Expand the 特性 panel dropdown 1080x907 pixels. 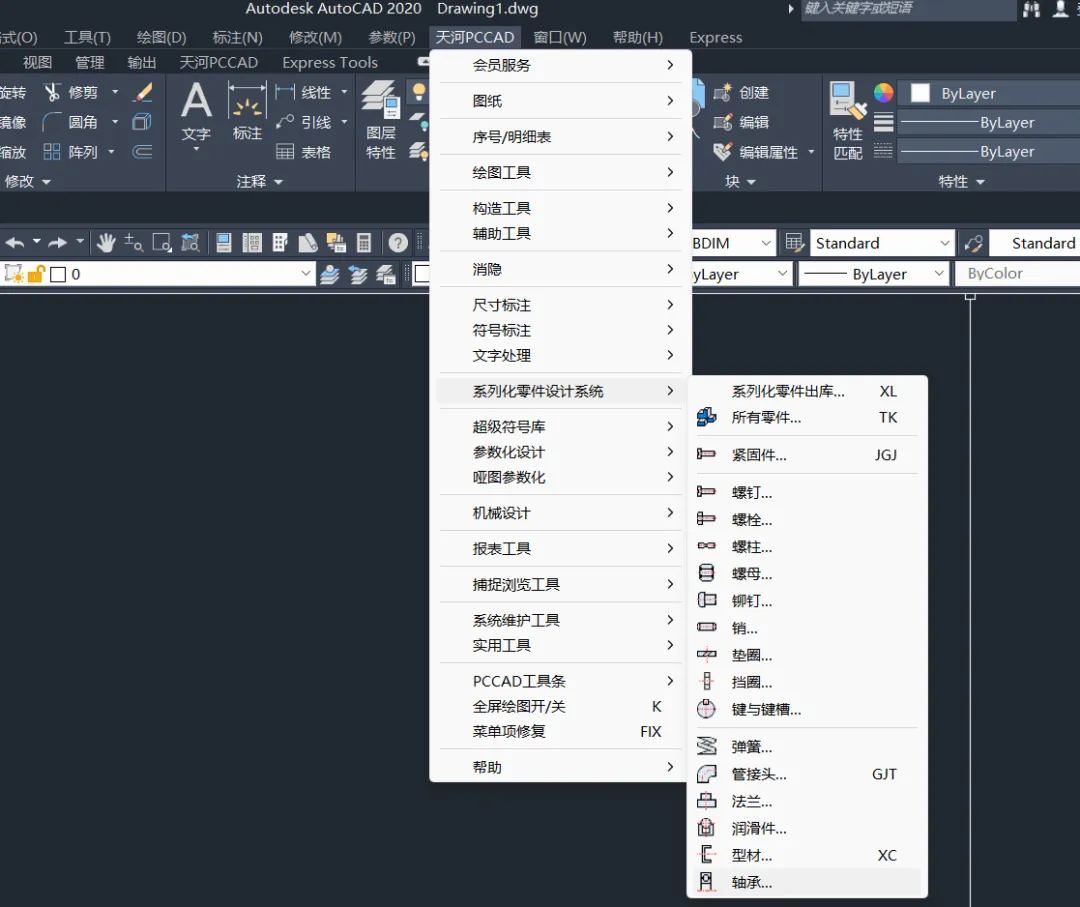point(961,181)
